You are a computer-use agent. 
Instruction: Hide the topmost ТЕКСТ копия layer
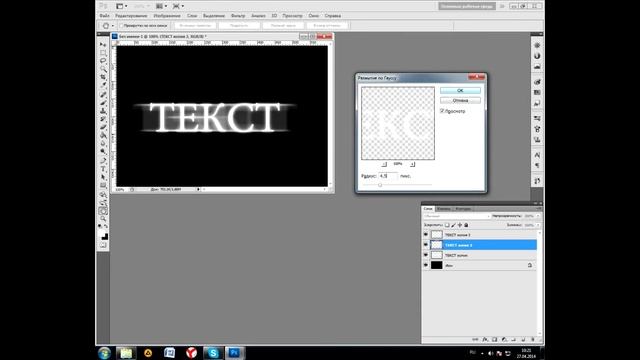426,235
